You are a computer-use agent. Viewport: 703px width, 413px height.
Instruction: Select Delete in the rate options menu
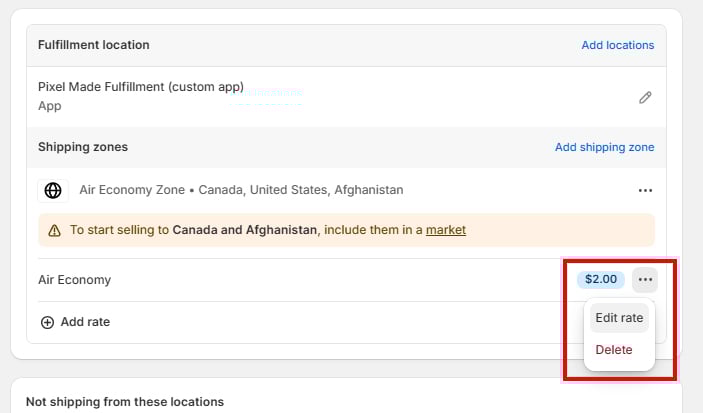coord(614,350)
